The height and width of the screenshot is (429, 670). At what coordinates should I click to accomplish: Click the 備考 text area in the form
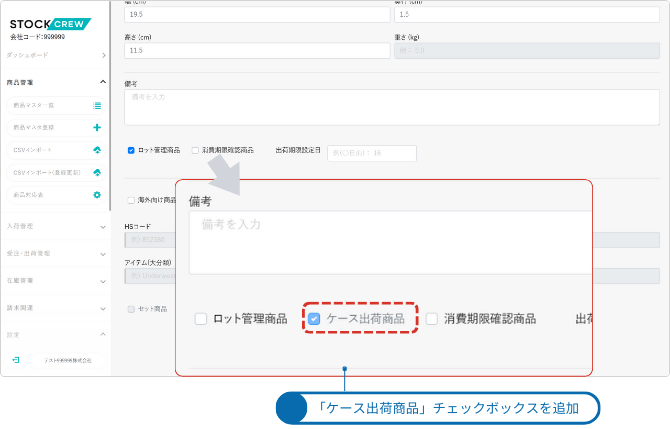point(392,107)
